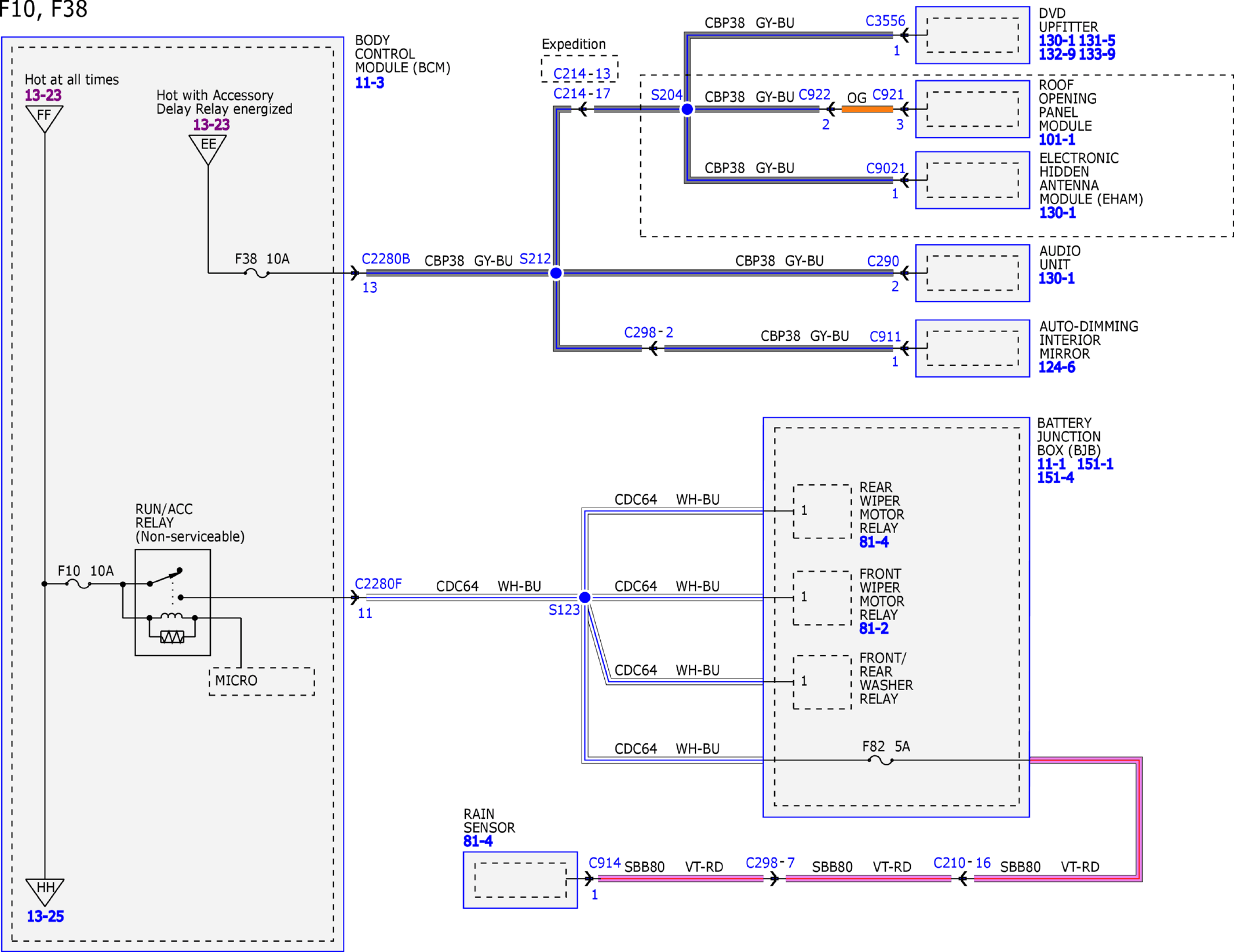Click the F10 10A fuse symbol

click(x=79, y=584)
